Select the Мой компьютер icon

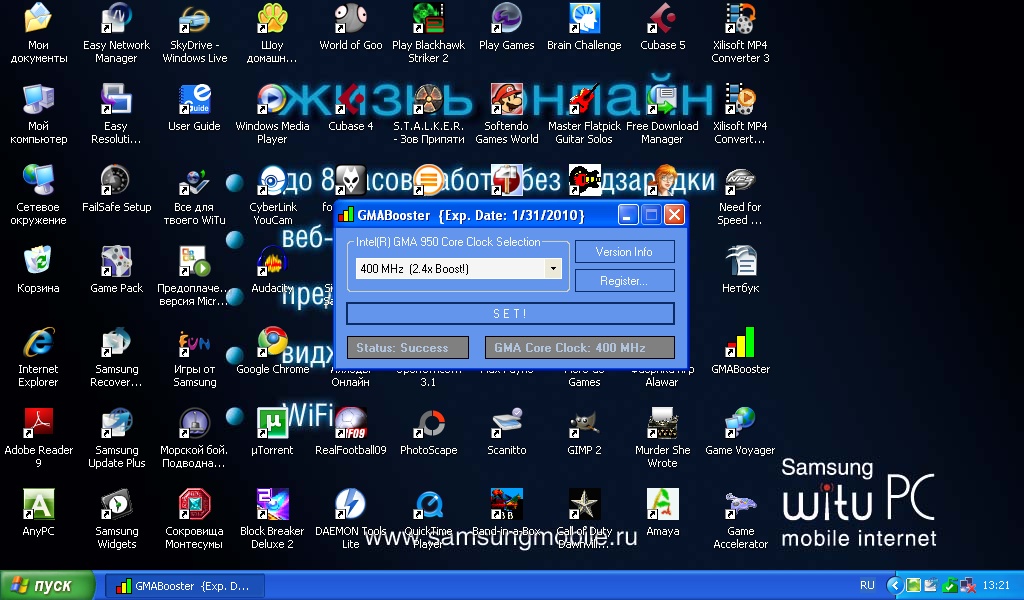point(39,99)
